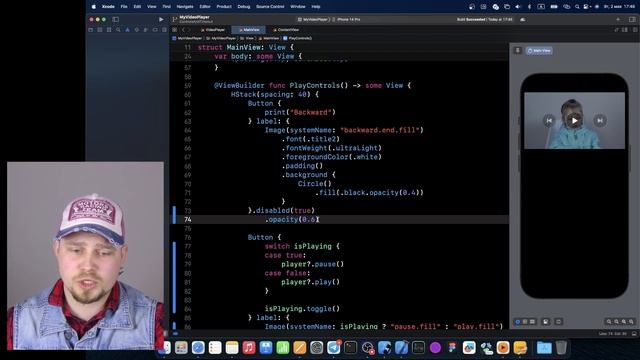Switch to the ContentView tab
Screen dimensions: 640x360
286,30
